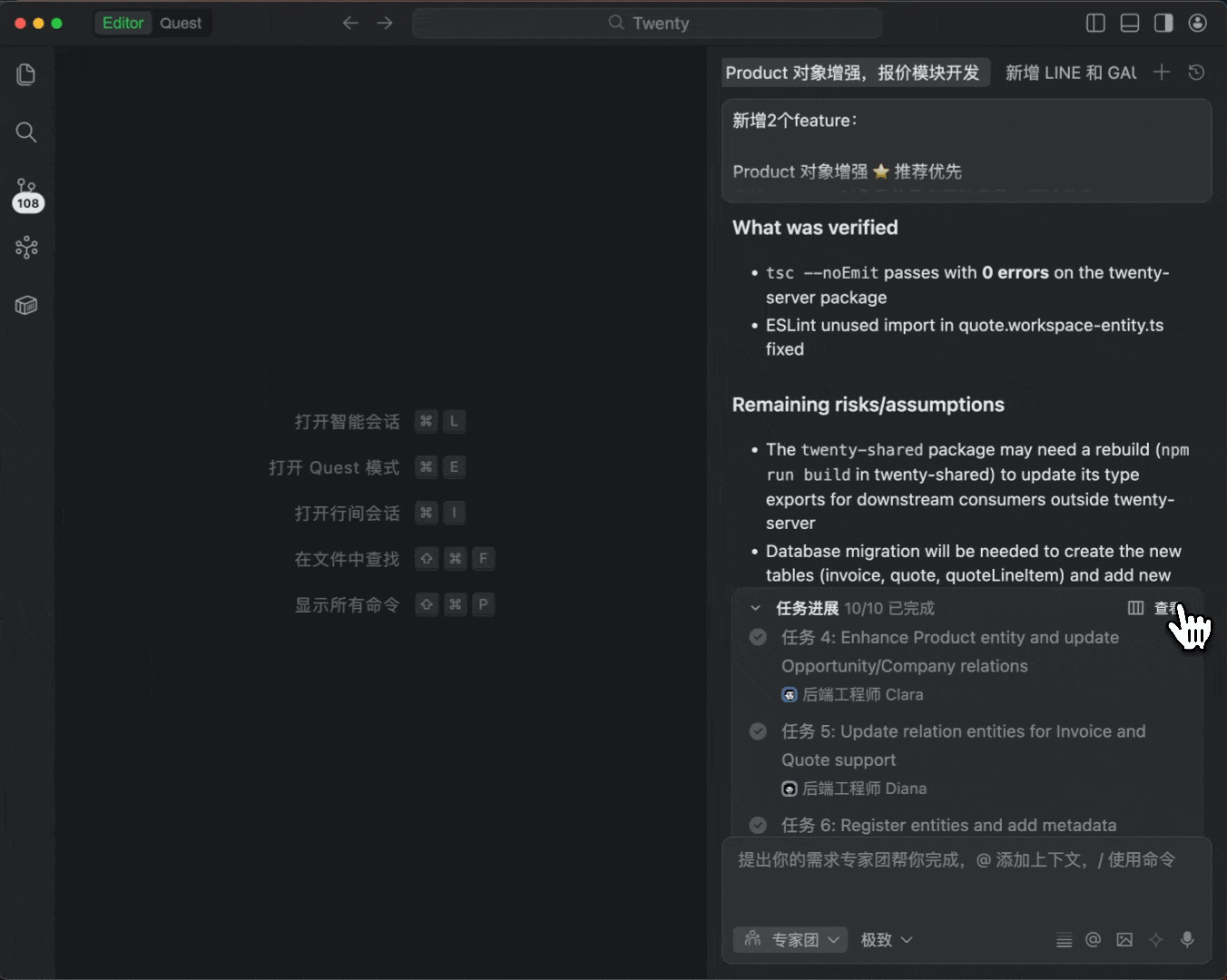Click the list icon in chat input toolbar
This screenshot has width=1227, height=980.
tap(1065, 940)
